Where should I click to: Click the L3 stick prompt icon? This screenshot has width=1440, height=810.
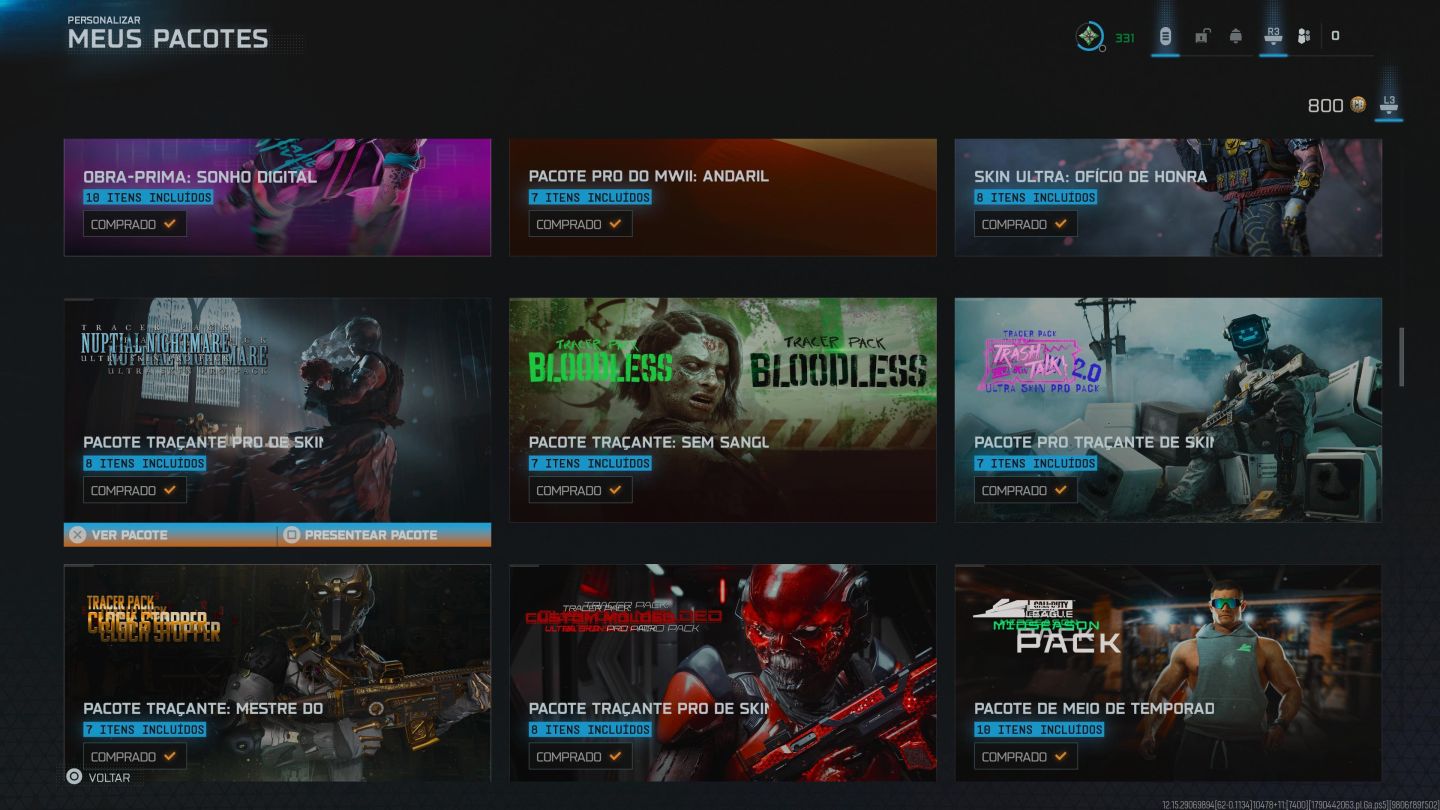[x=1388, y=104]
